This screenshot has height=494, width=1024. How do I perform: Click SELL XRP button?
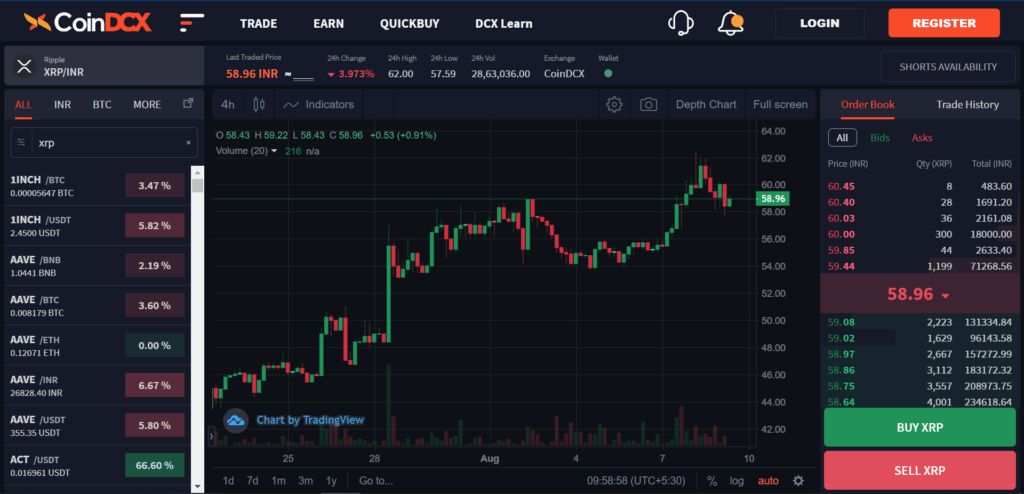pos(920,470)
